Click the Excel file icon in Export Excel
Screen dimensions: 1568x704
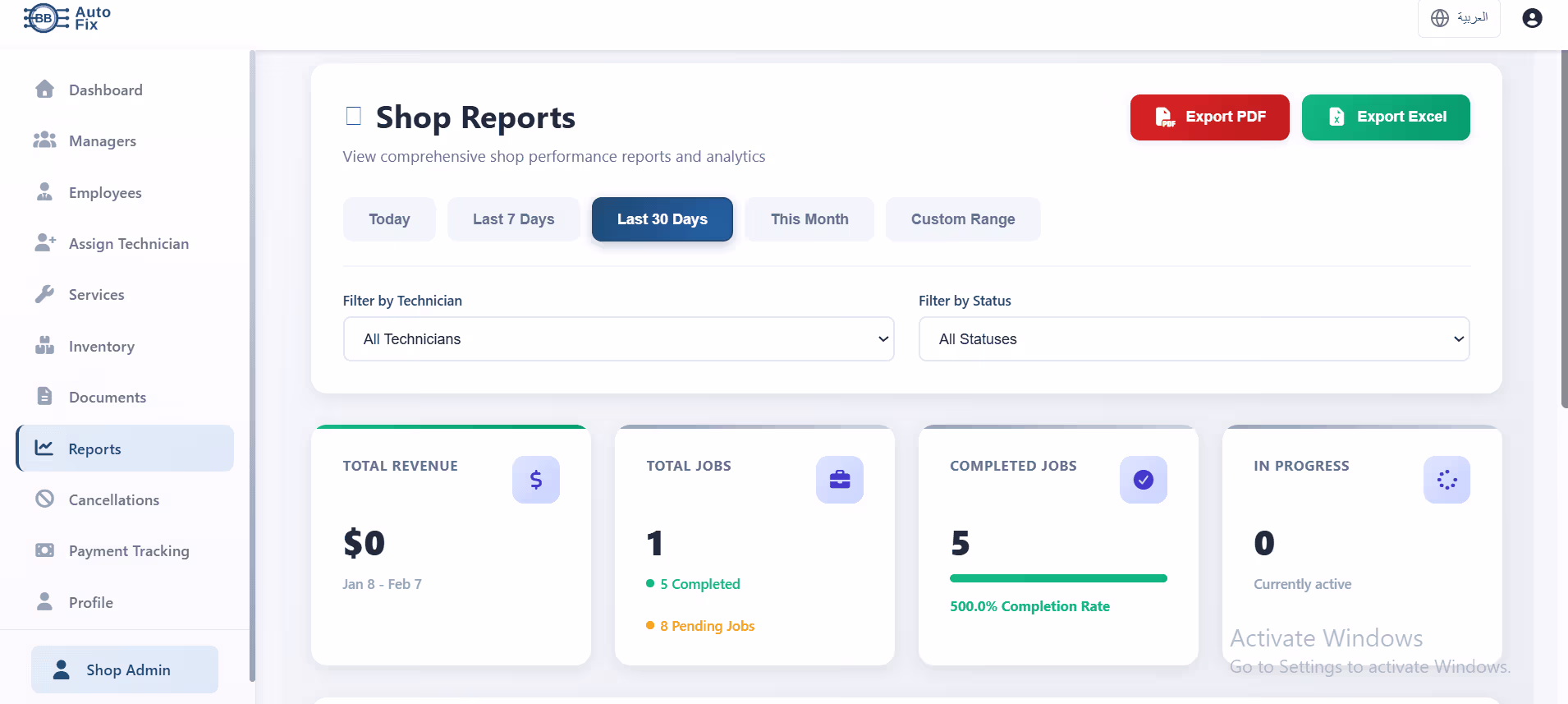coord(1336,117)
